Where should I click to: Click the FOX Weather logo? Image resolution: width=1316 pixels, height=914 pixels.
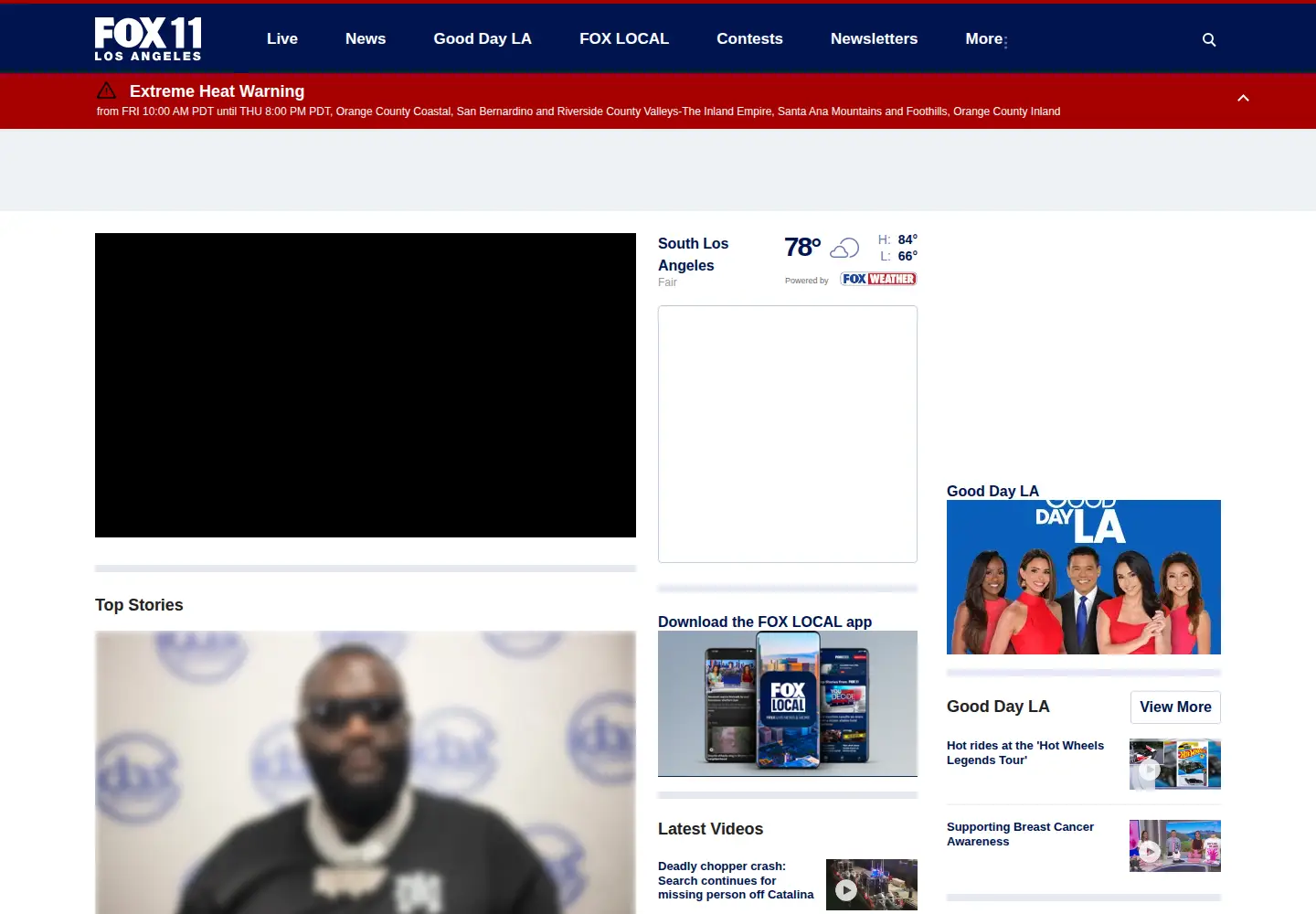point(878,279)
